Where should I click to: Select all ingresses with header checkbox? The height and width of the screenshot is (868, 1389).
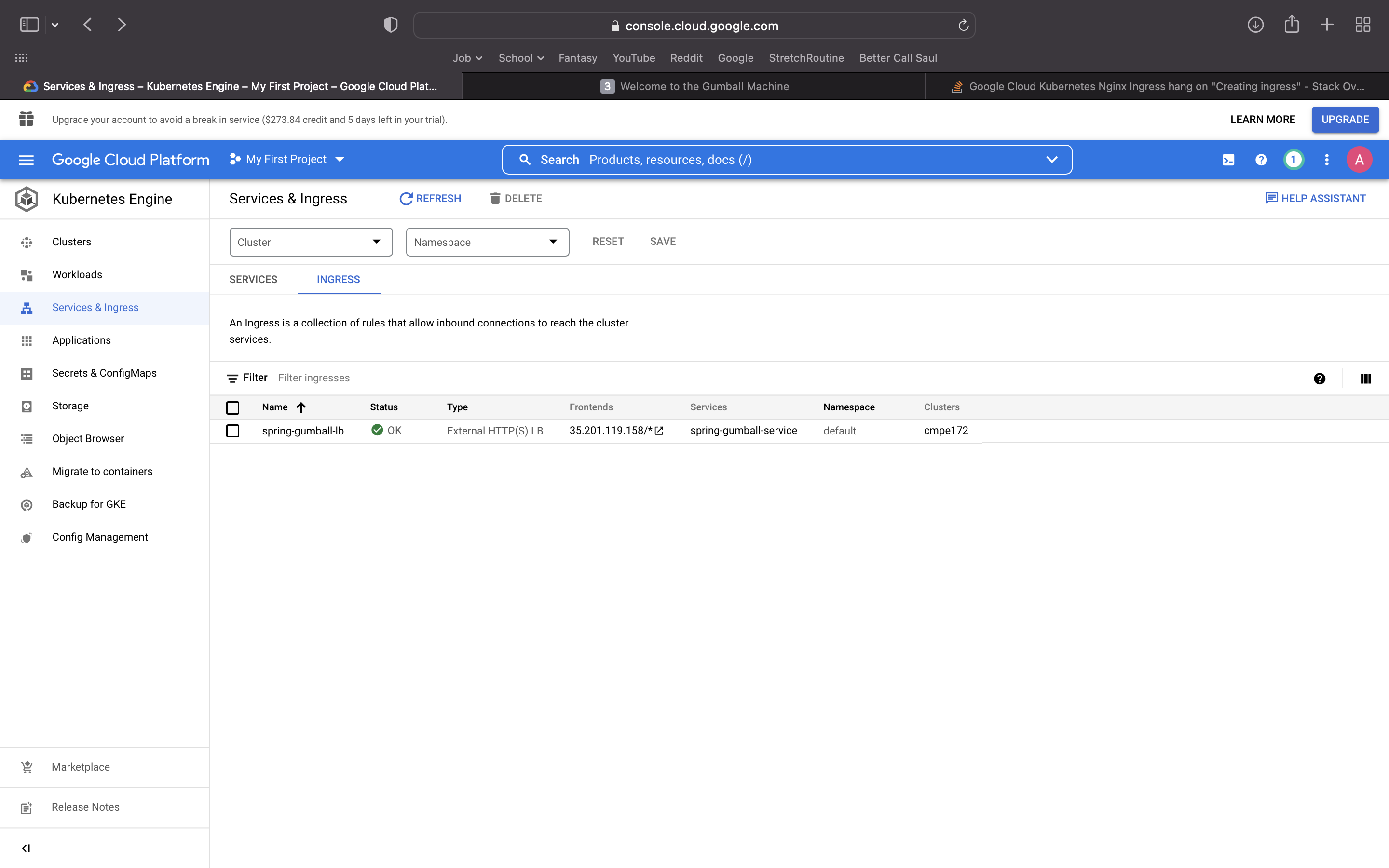[232, 407]
